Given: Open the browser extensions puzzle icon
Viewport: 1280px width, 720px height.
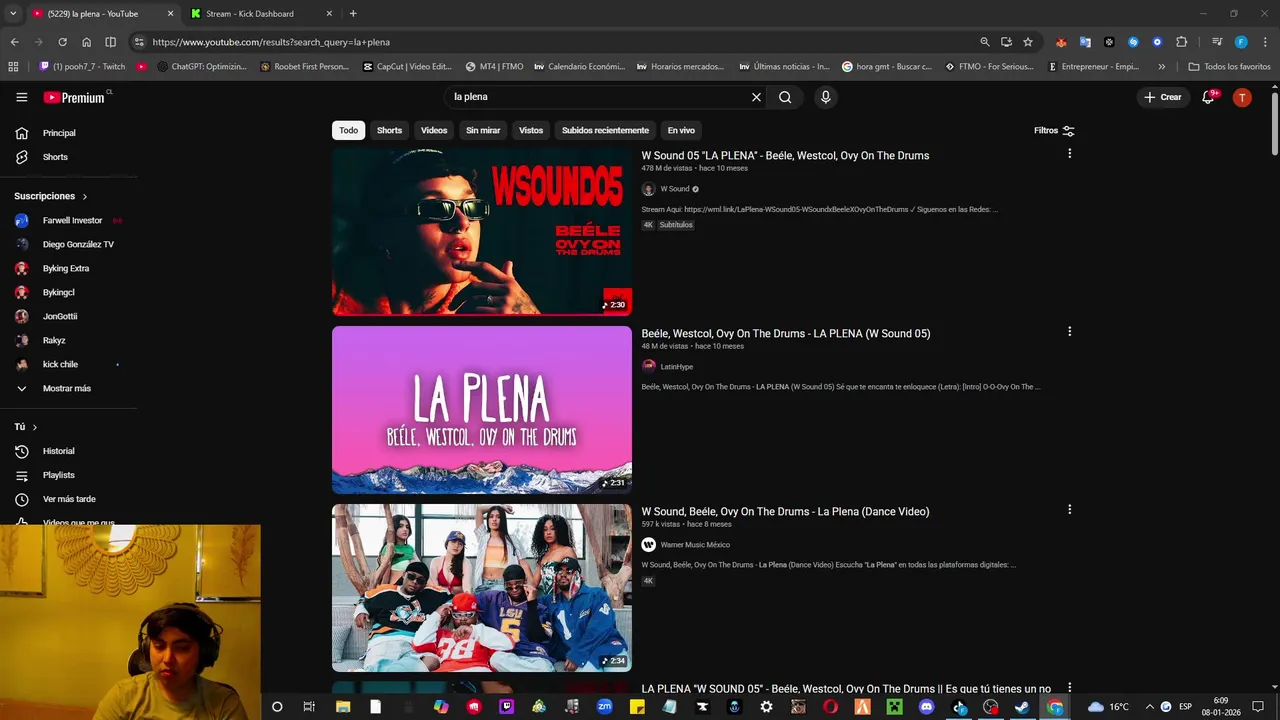Looking at the screenshot, I should 1181,42.
